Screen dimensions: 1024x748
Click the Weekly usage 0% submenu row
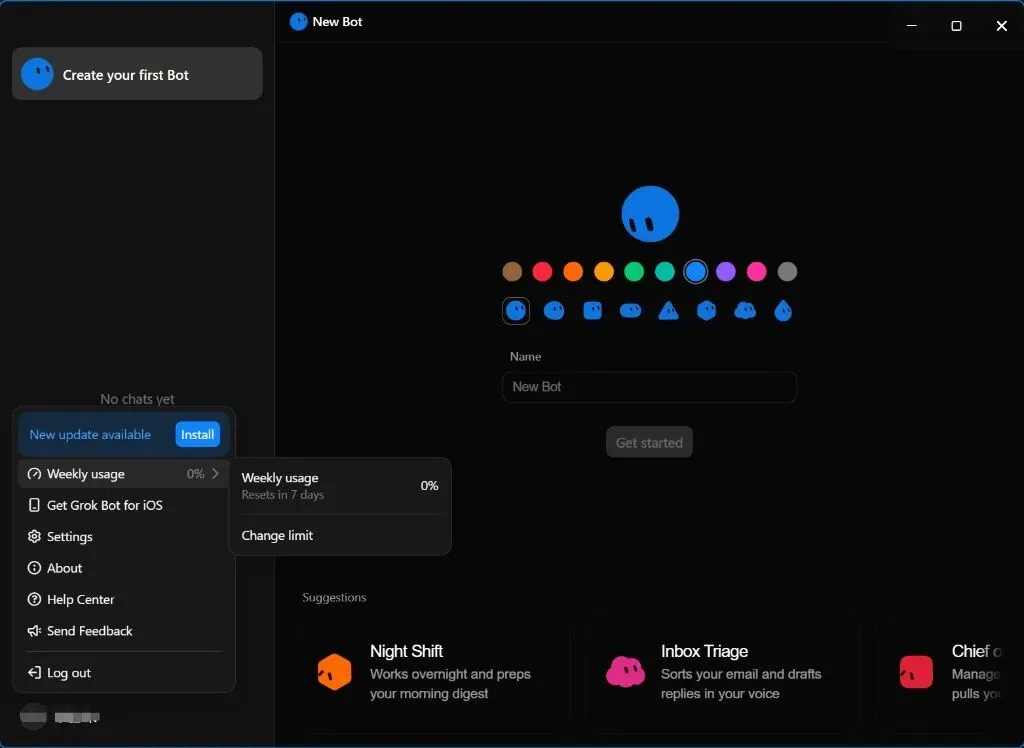click(x=340, y=485)
